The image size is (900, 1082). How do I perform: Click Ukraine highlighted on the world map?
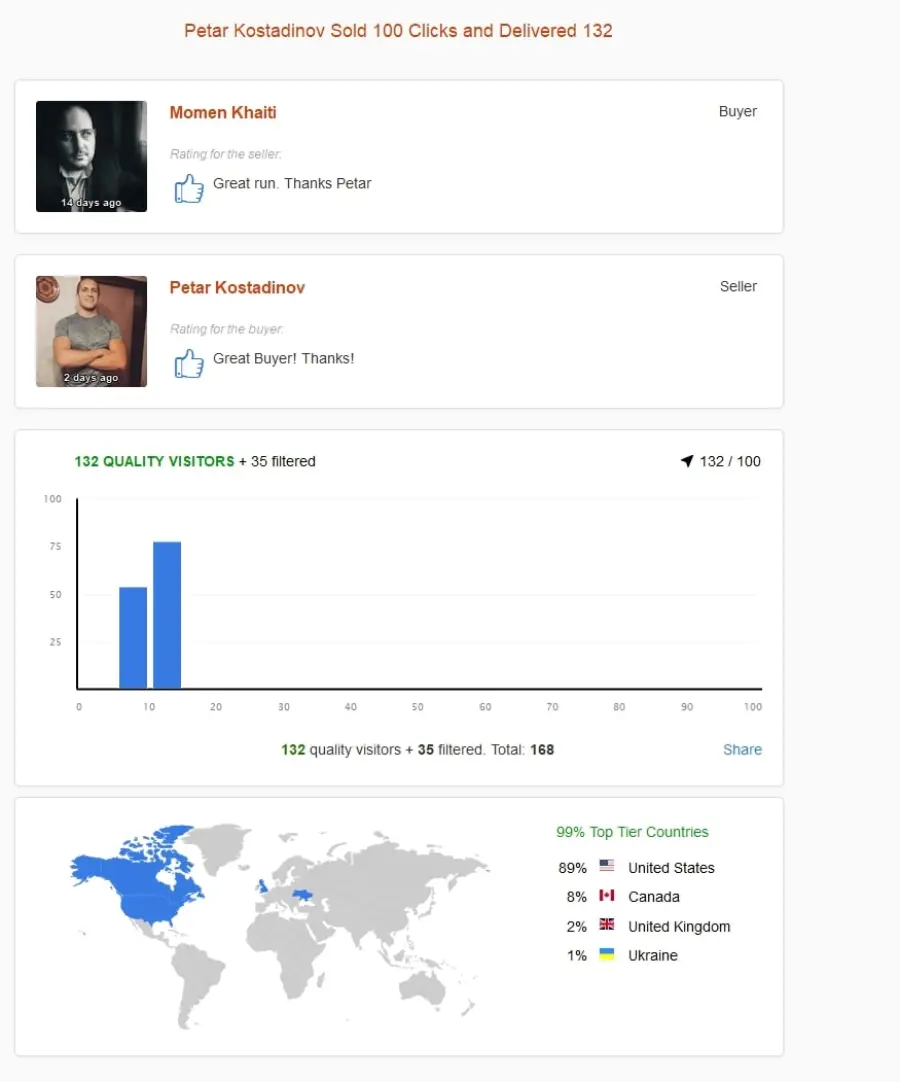(x=302, y=895)
